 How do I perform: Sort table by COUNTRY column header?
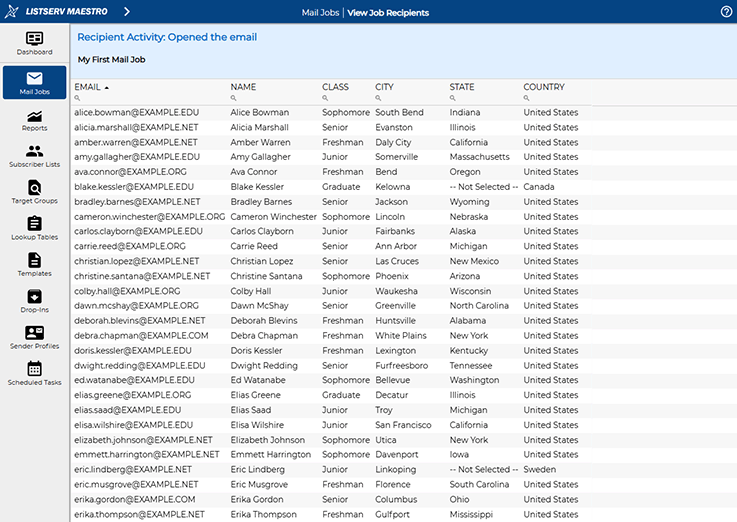(544, 87)
